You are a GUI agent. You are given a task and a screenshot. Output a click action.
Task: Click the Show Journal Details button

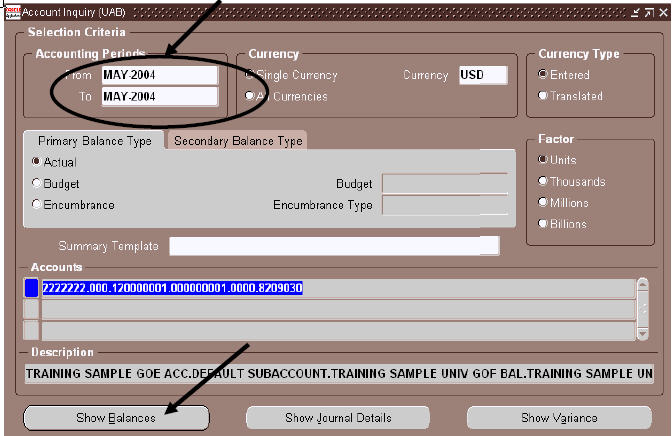pos(338,417)
